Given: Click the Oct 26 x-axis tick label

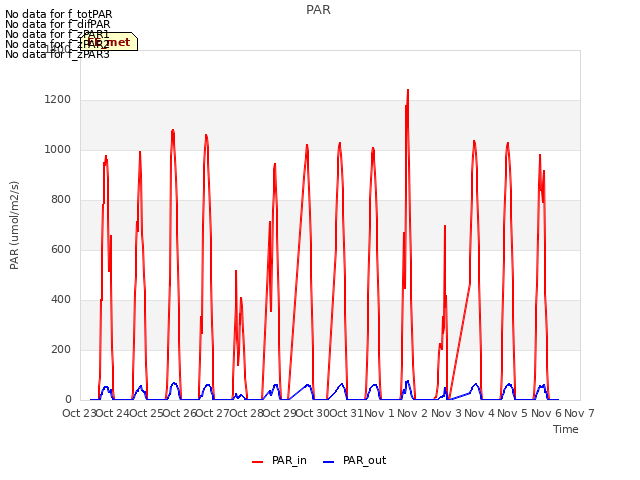Looking at the screenshot, I should coord(180,413).
